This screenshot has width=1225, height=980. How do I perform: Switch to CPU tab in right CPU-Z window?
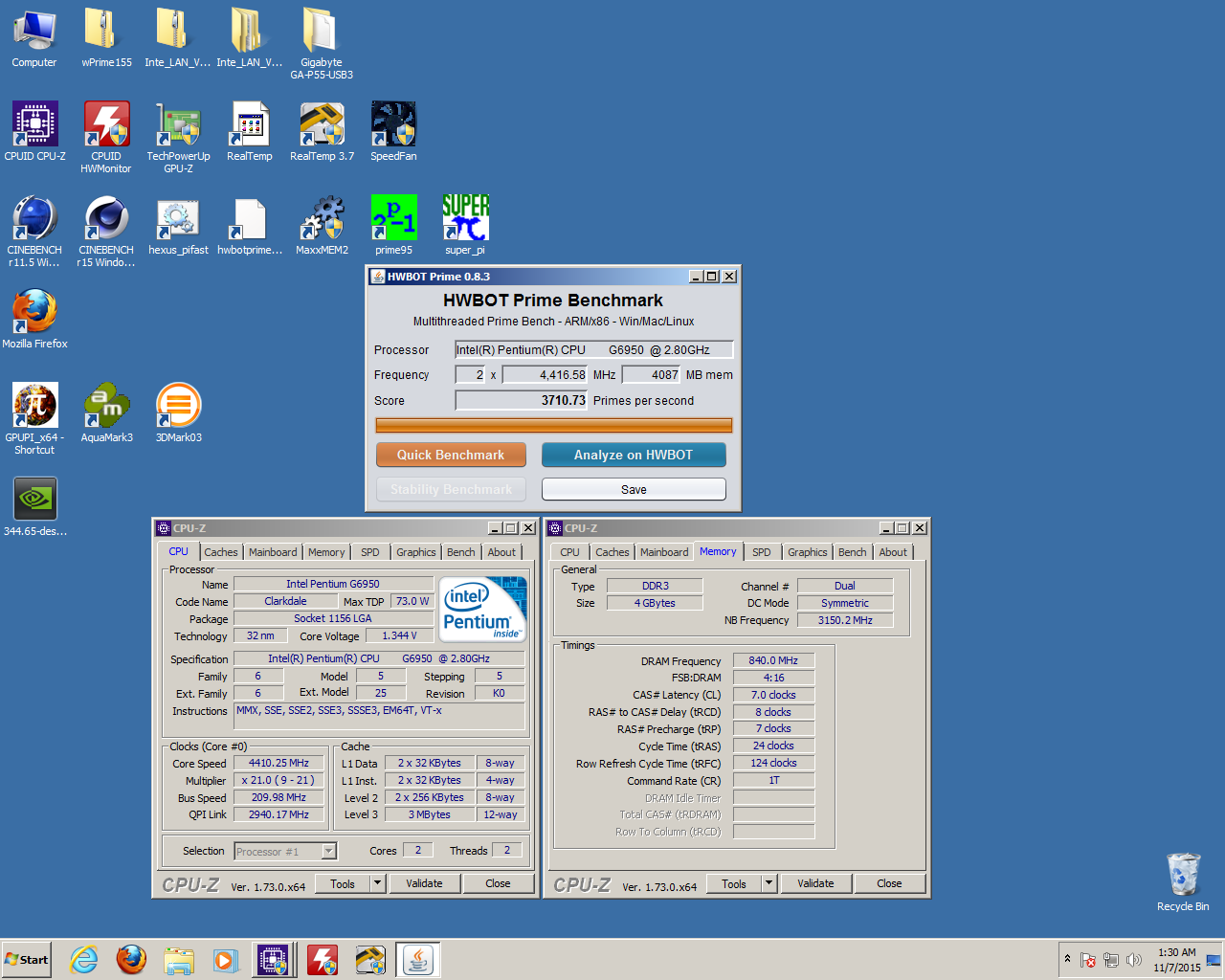(570, 552)
